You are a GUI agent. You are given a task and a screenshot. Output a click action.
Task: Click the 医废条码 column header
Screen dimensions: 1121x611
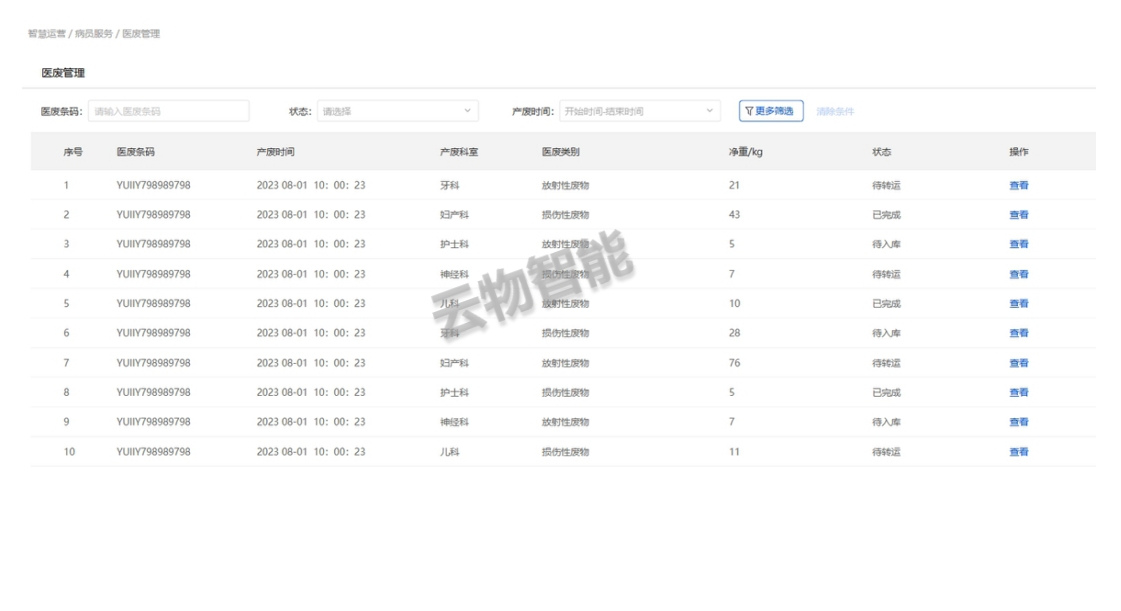135,151
